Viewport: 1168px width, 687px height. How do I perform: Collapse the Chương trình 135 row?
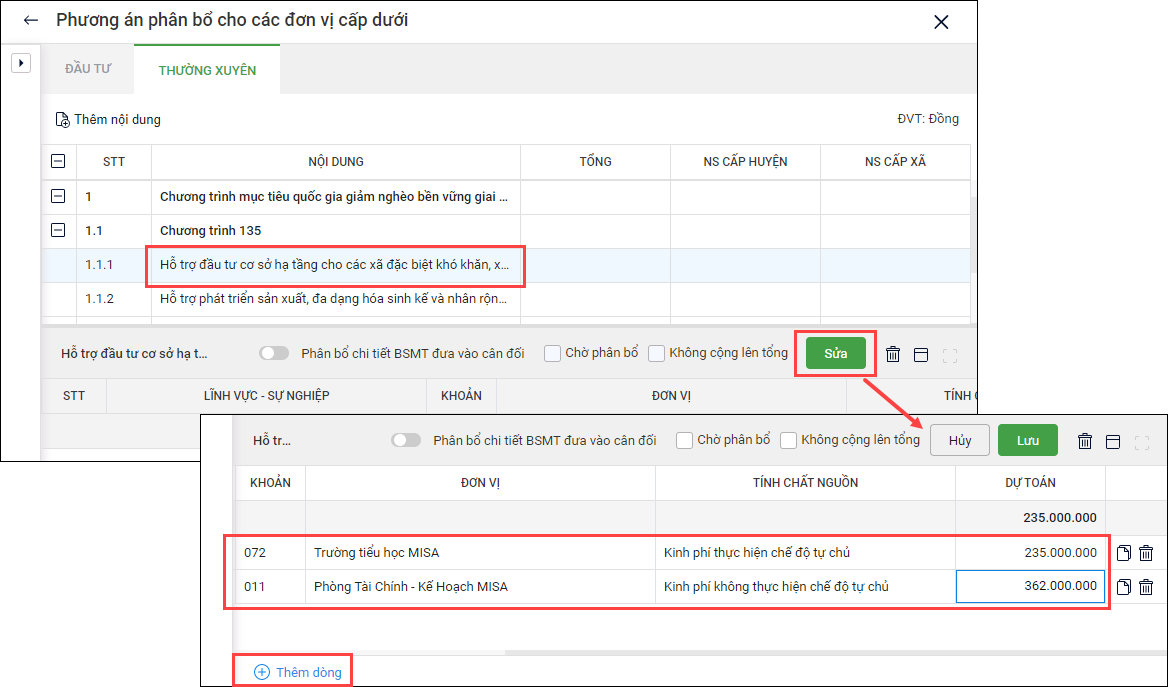[58, 231]
